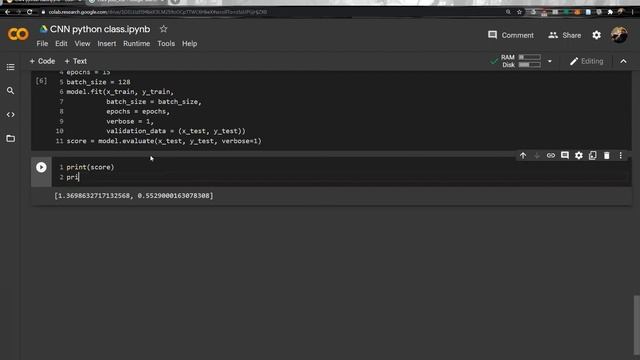Click the line with 'pri' being typed
The image size is (640, 360).
(72, 177)
